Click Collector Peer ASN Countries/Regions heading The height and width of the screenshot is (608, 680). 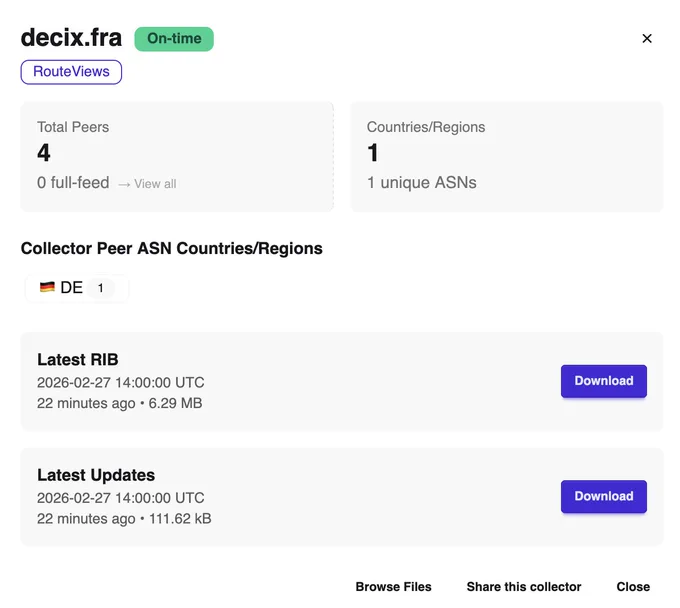(172, 248)
